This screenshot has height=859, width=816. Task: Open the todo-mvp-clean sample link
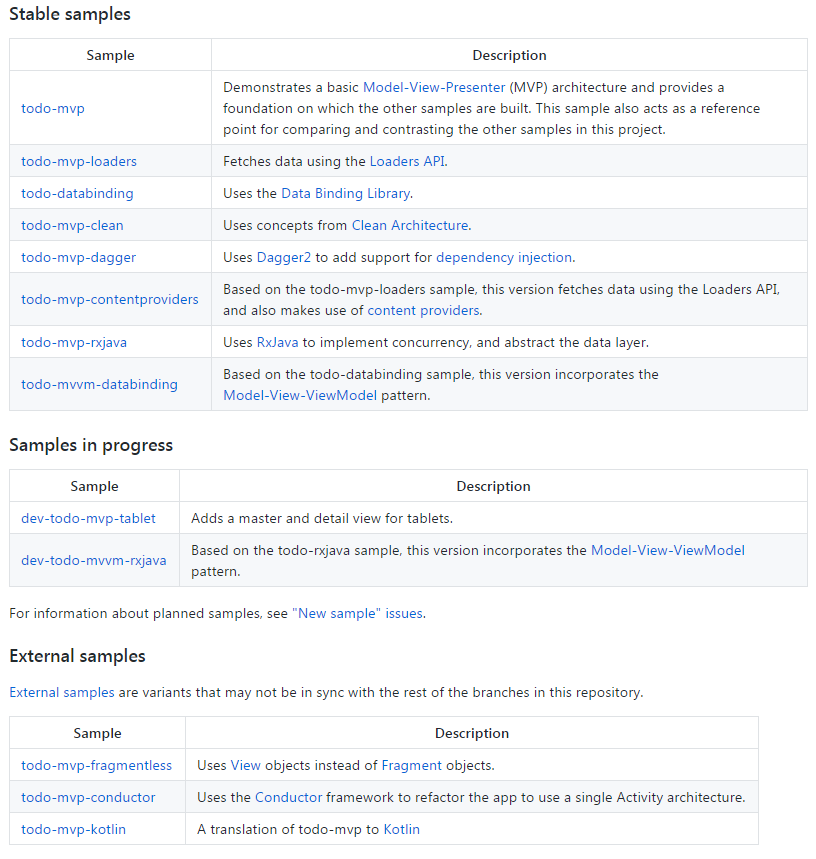(x=72, y=226)
